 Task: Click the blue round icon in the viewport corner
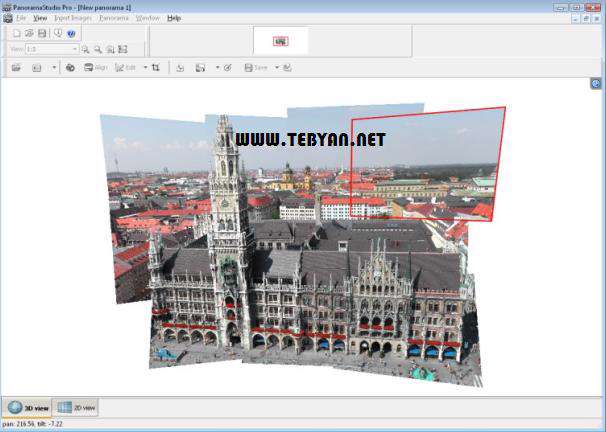pos(596,83)
